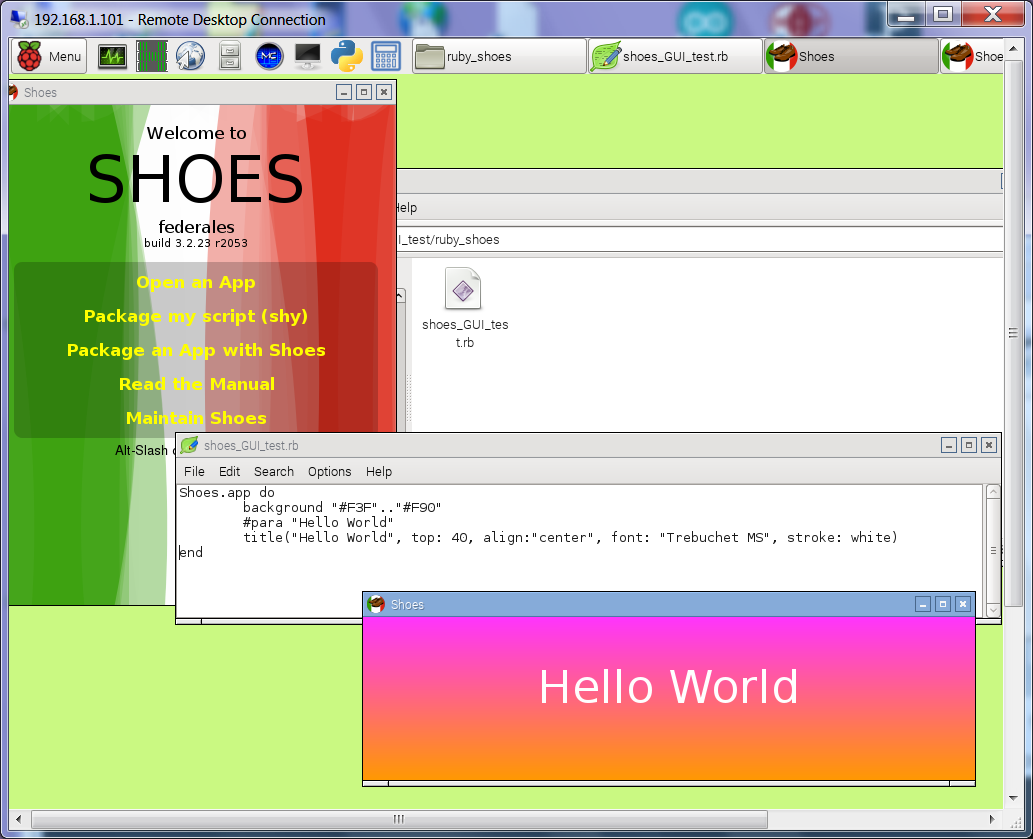Select 'Package an App with Shoes'
The width and height of the screenshot is (1033, 839).
pyautogui.click(x=196, y=350)
